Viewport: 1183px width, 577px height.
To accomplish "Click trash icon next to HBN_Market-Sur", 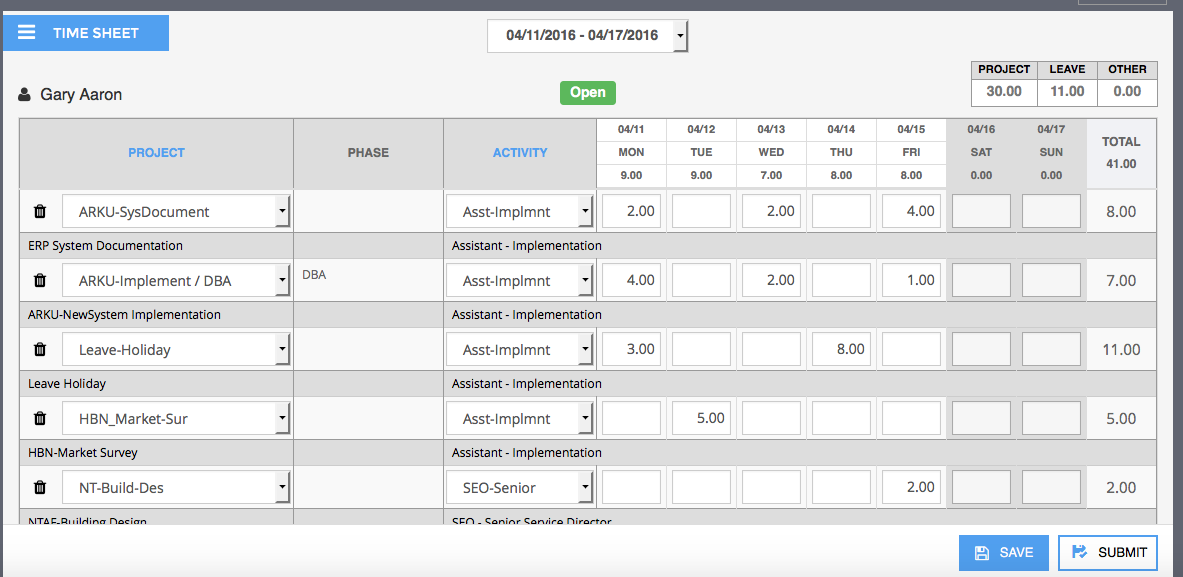I will [x=40, y=419].
